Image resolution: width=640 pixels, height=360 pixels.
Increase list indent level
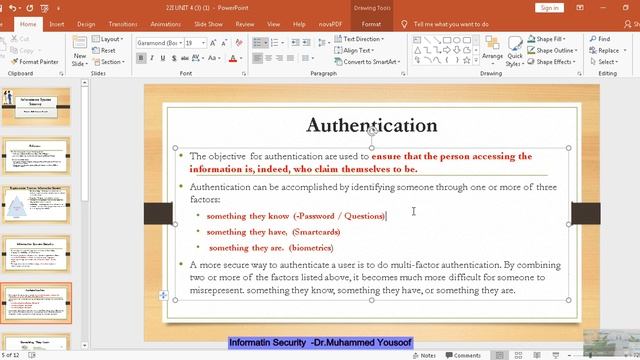click(x=307, y=43)
